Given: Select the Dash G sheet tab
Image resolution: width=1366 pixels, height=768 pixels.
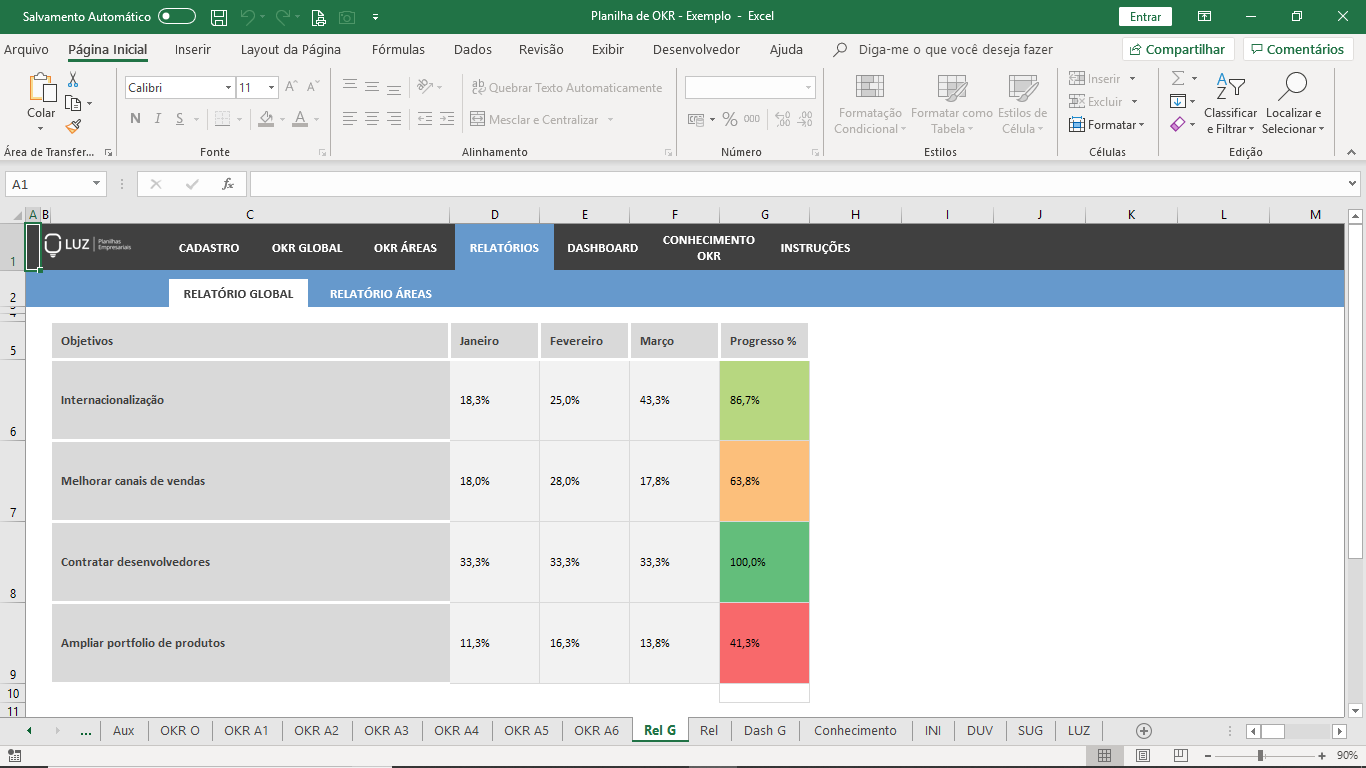Looking at the screenshot, I should point(765,731).
